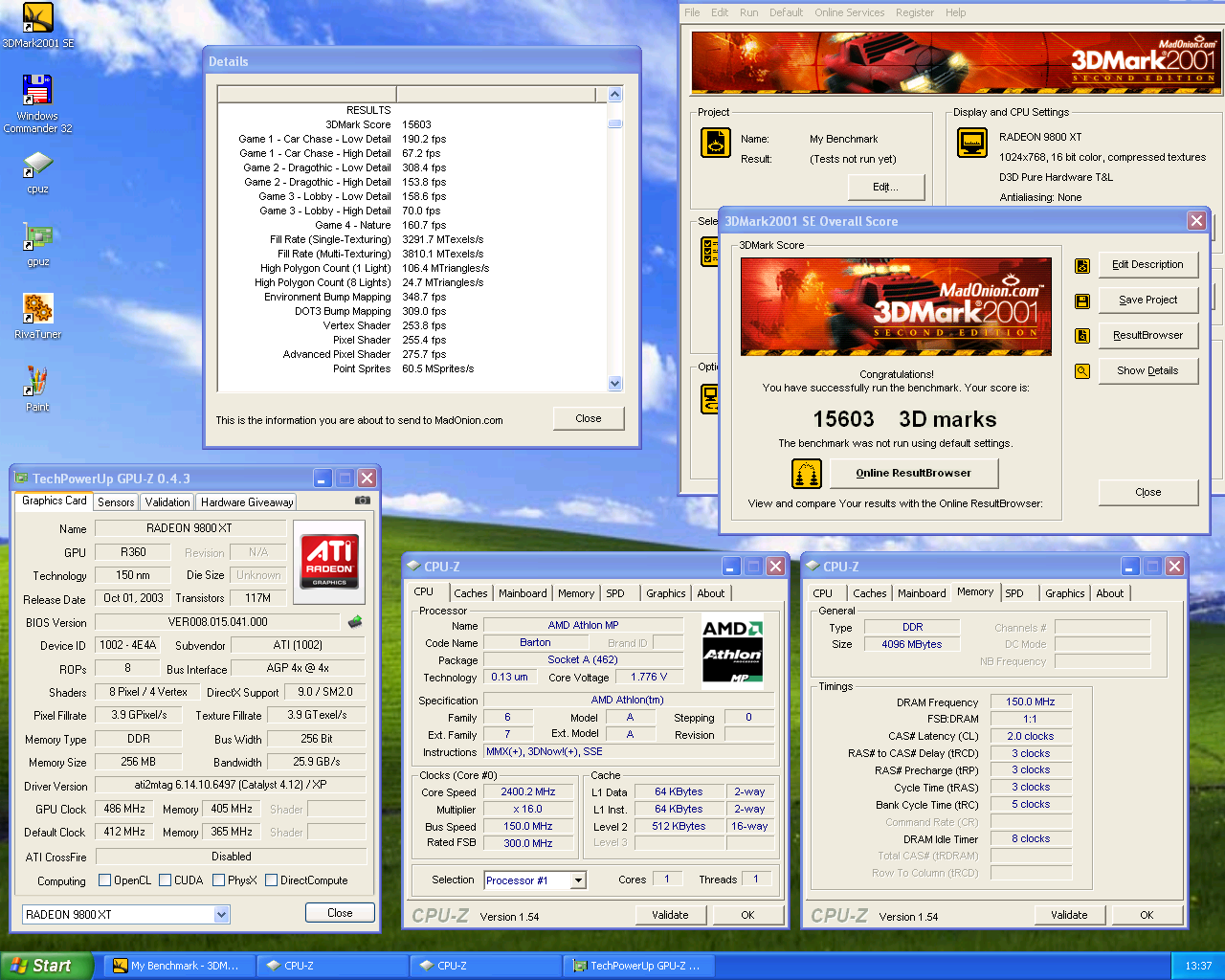
Task: Click the ResultBrowser button
Action: click(x=1147, y=336)
